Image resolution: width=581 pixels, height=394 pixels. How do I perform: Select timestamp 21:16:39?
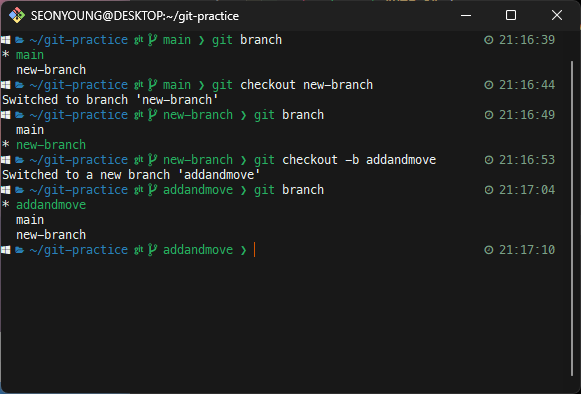527,40
